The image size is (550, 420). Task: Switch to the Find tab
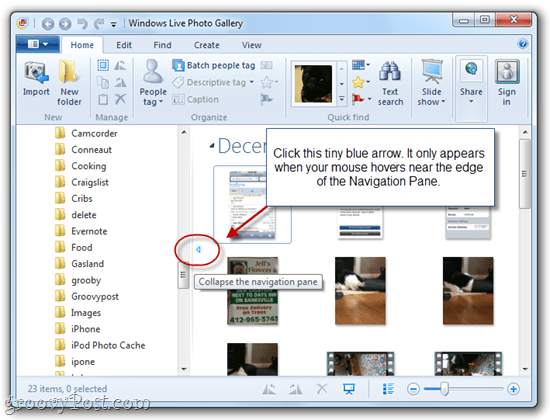tap(162, 45)
